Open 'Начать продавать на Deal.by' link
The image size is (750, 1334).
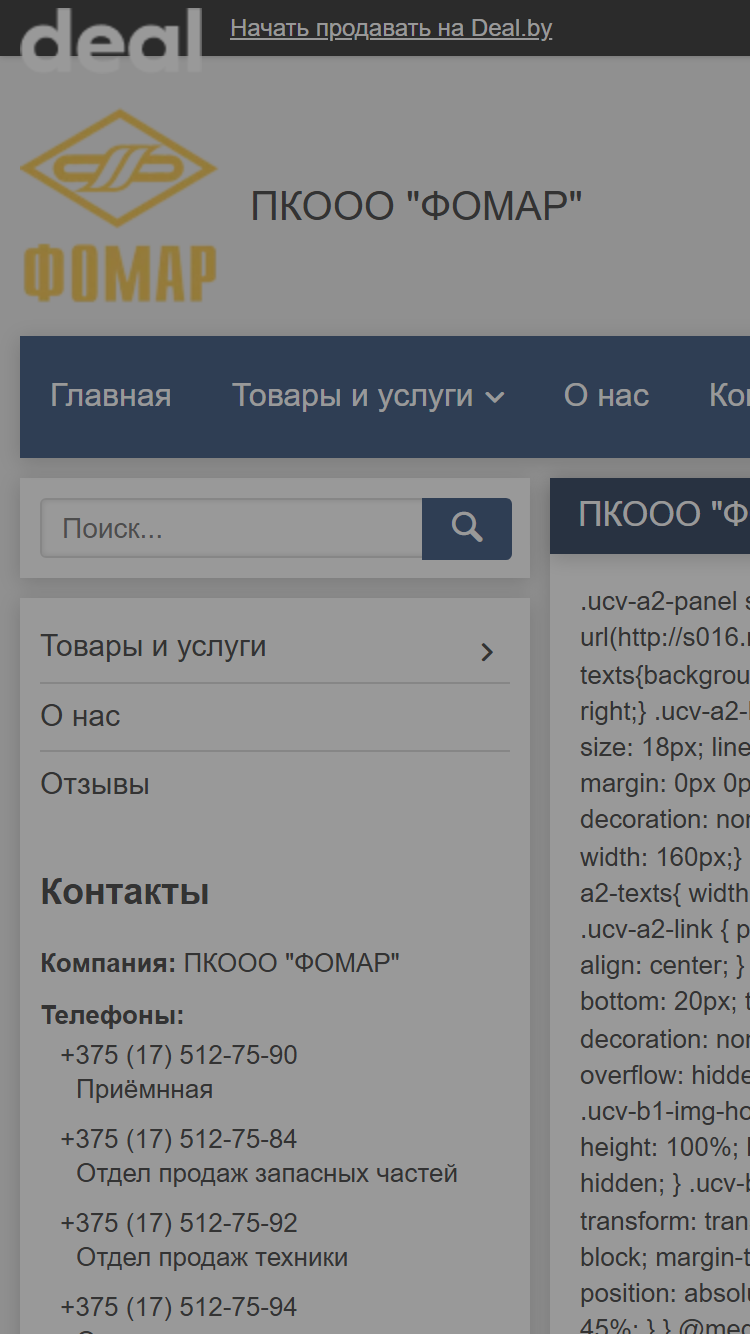(391, 28)
